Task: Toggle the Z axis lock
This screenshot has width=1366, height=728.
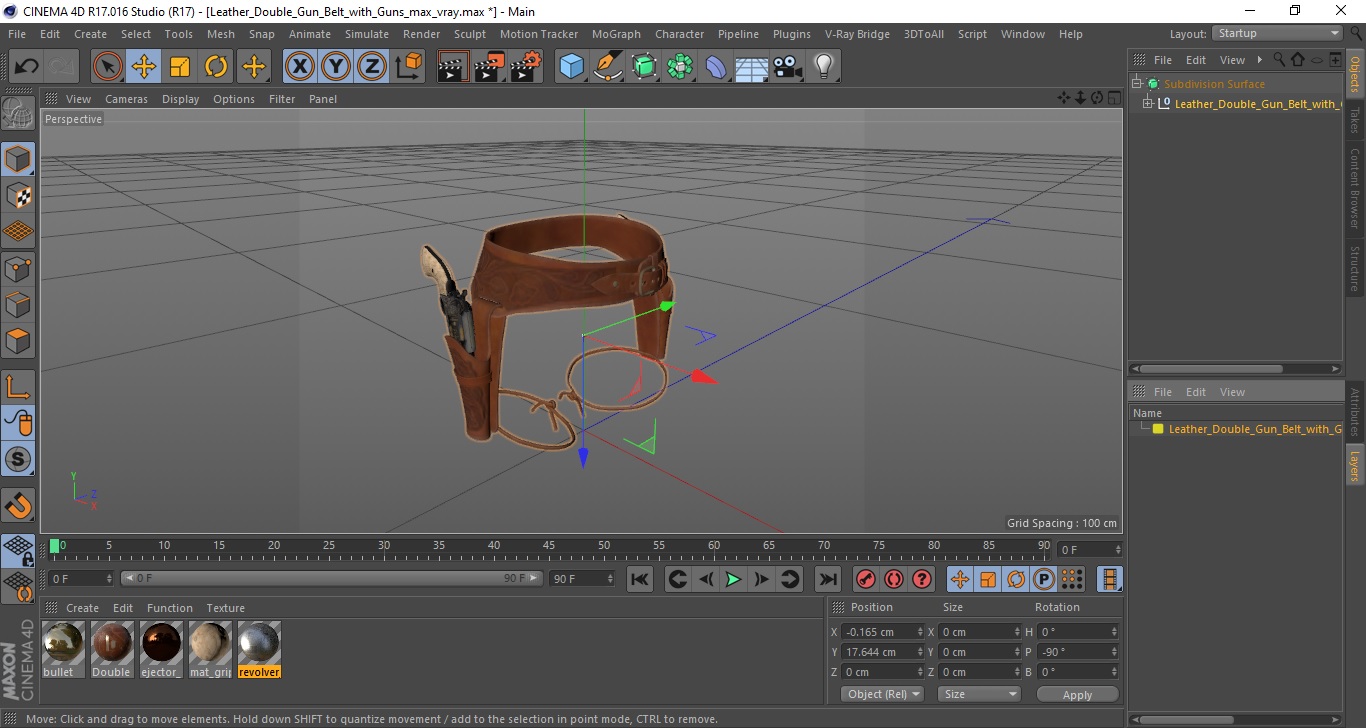Action: [372, 67]
